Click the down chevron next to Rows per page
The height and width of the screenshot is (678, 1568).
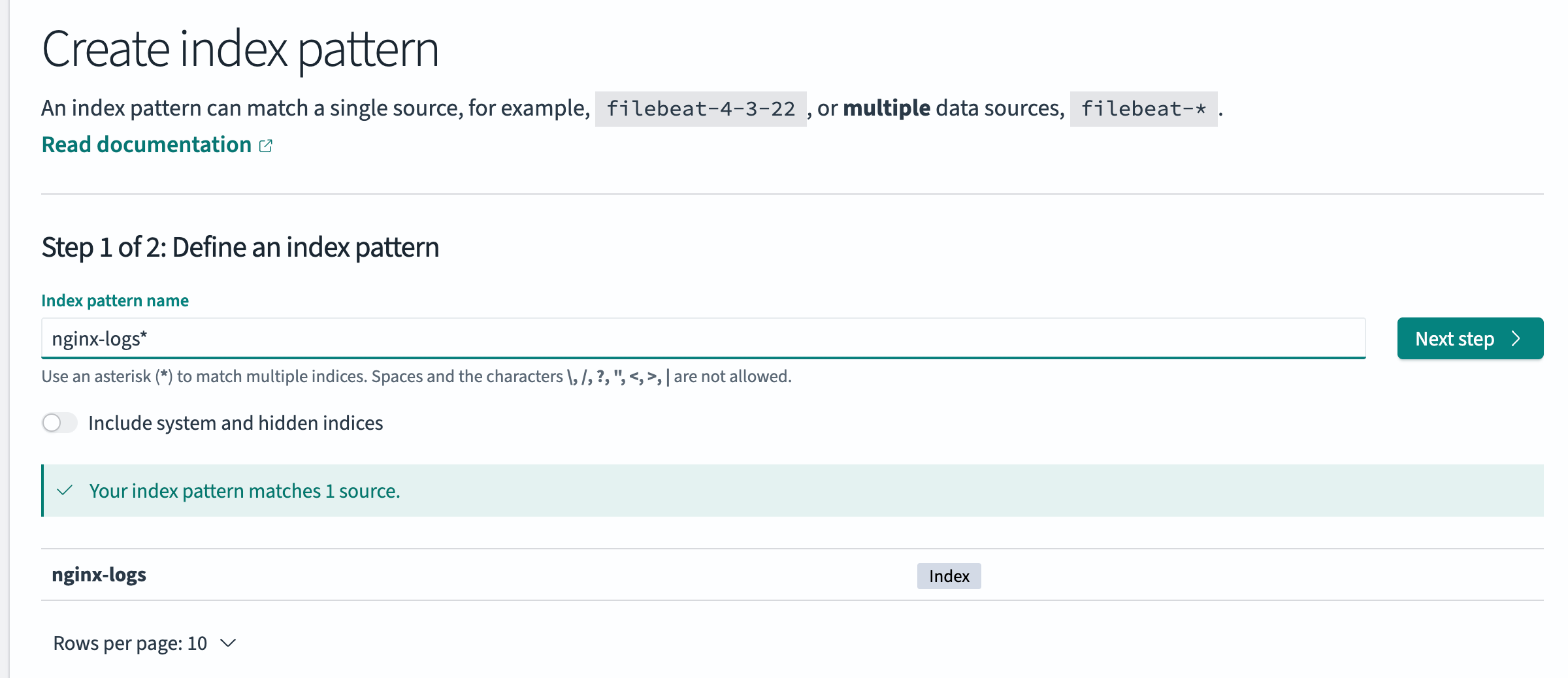tap(228, 643)
